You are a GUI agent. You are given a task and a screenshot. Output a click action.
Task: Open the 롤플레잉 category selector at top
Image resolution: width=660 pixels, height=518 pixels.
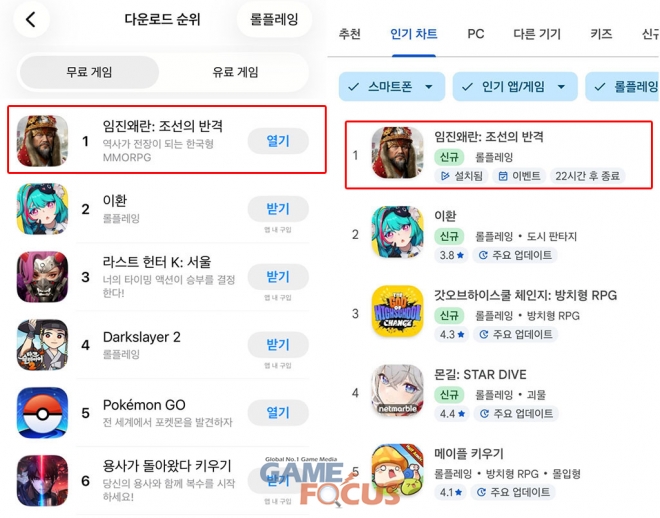click(274, 19)
